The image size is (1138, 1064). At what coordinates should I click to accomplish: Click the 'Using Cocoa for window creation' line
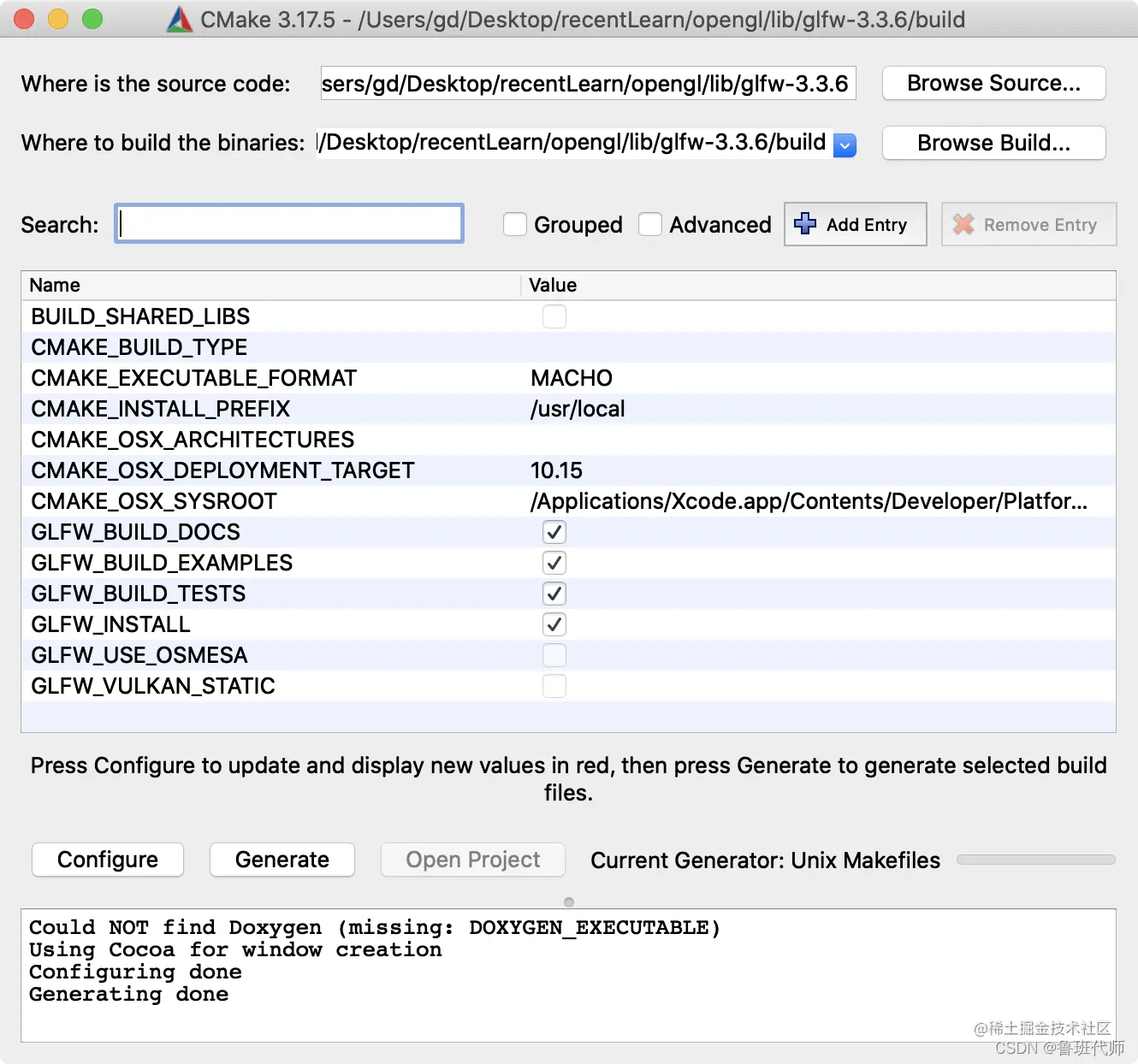[235, 949]
